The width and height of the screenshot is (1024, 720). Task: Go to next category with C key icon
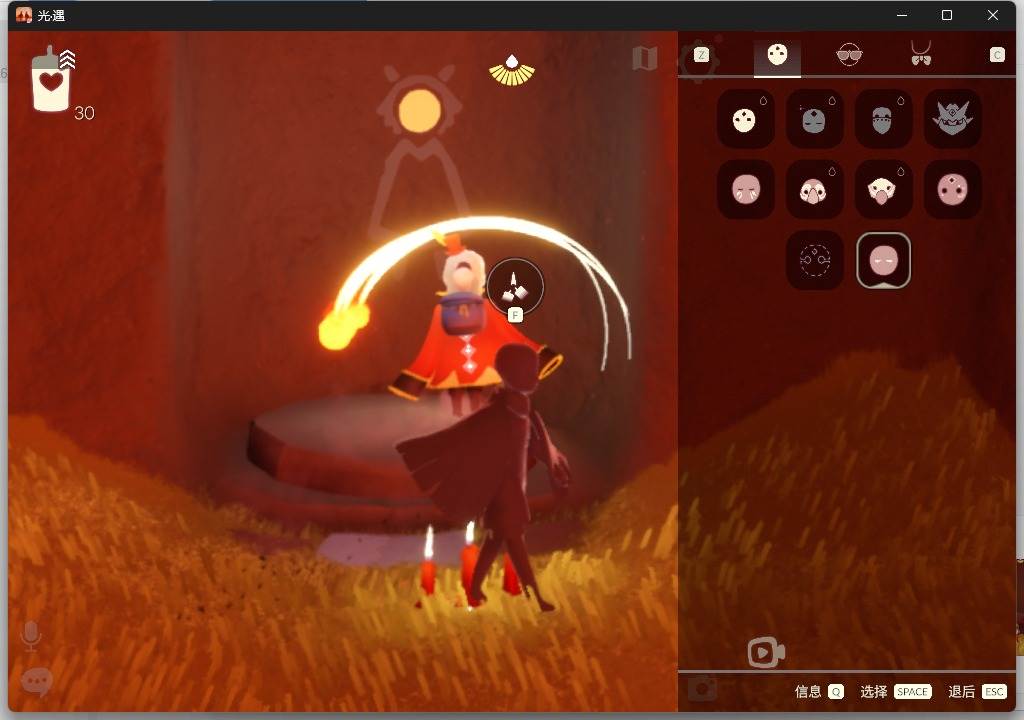click(x=997, y=55)
